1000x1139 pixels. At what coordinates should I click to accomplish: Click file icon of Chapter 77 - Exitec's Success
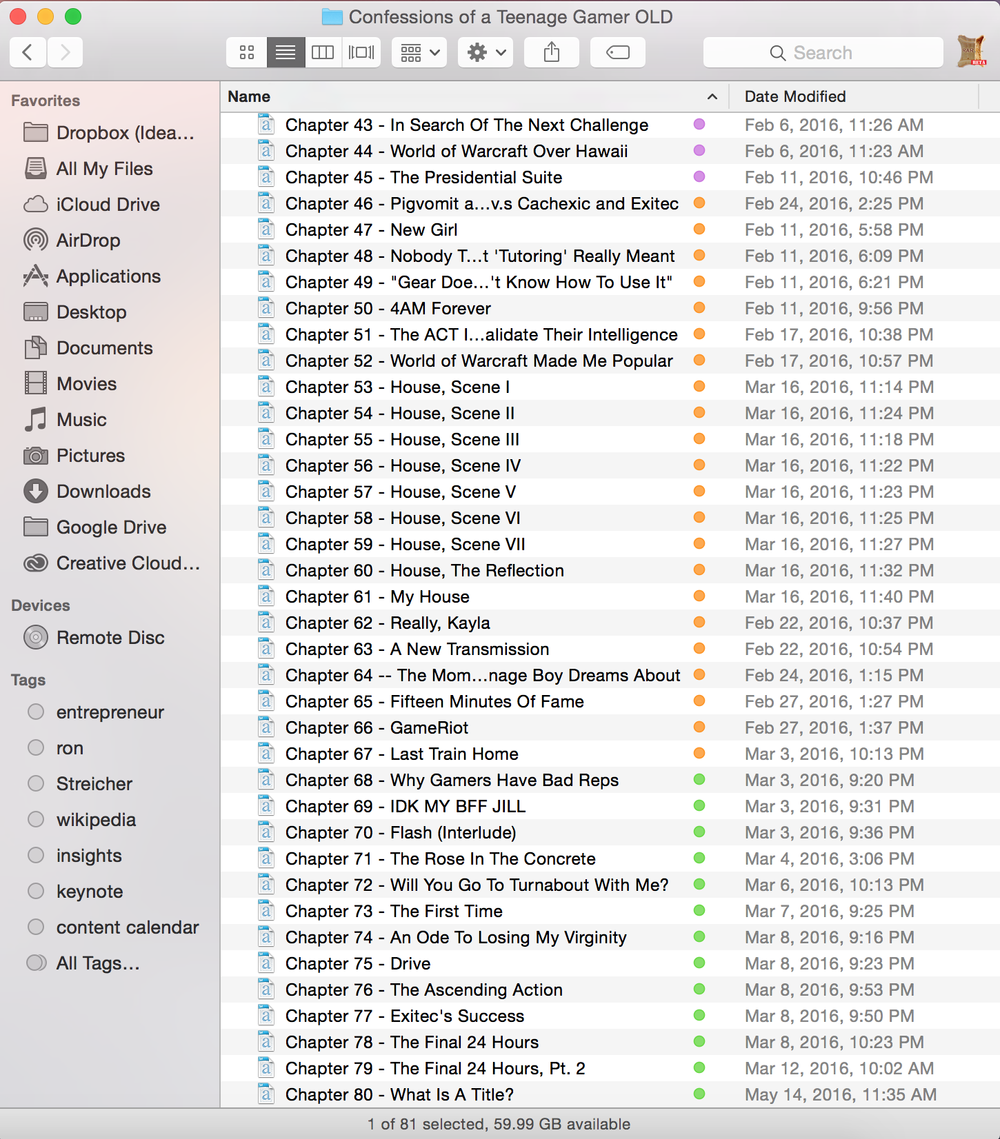pyautogui.click(x=267, y=1016)
